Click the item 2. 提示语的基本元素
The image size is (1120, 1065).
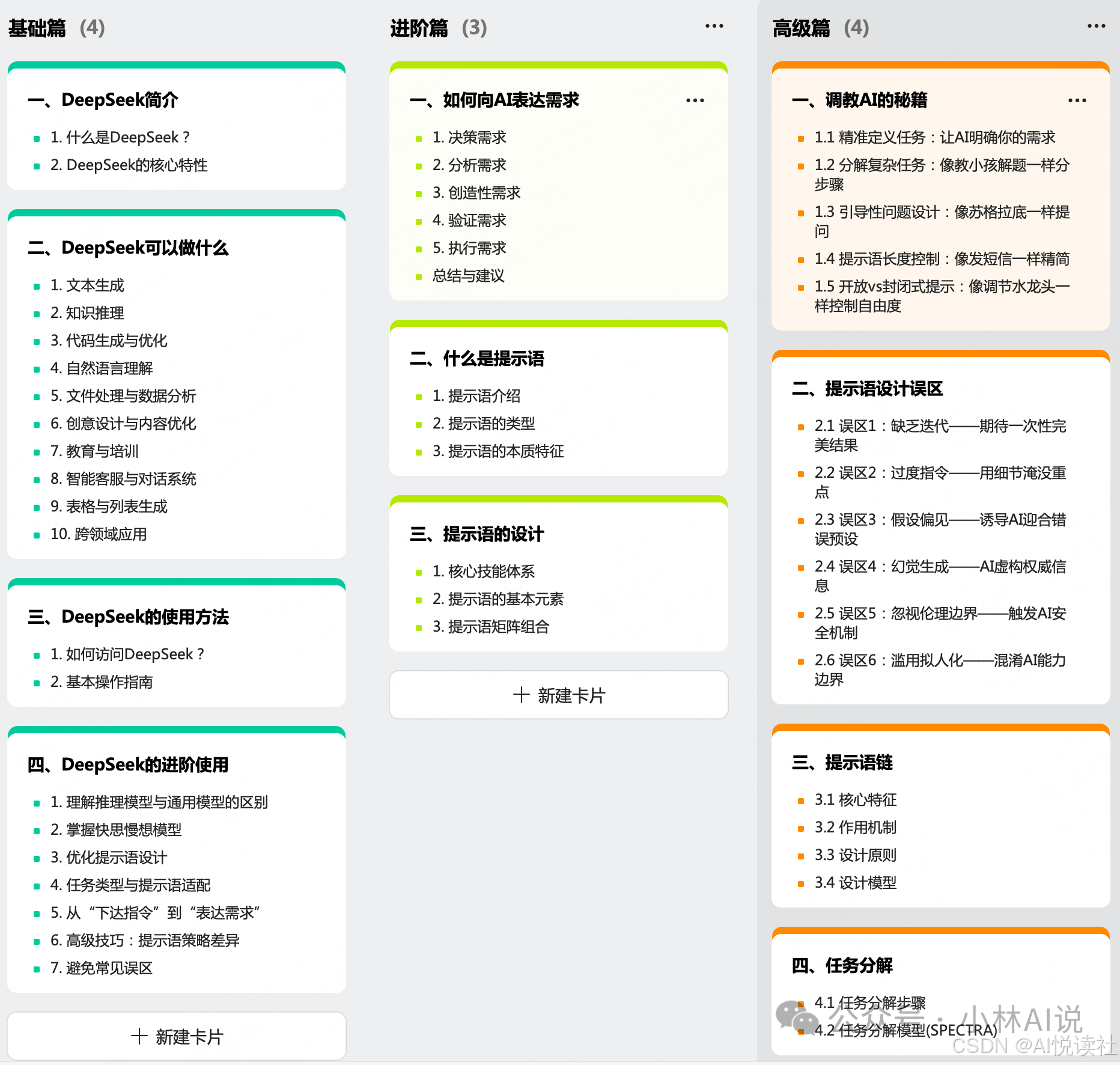click(x=498, y=599)
